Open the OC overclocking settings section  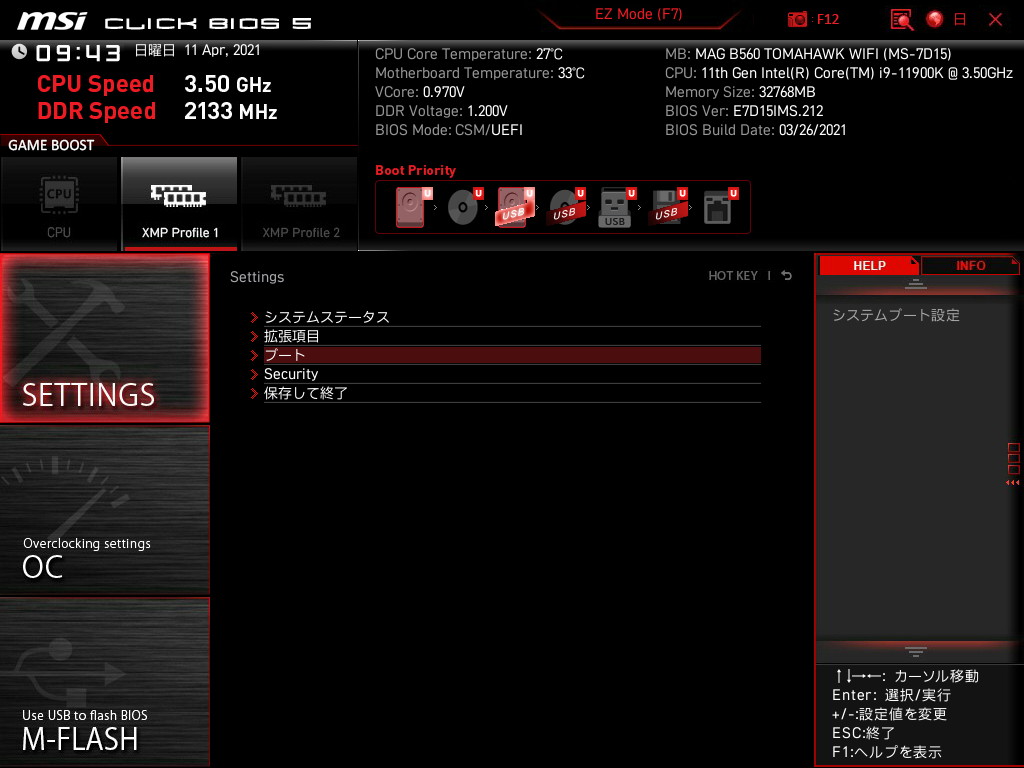104,510
